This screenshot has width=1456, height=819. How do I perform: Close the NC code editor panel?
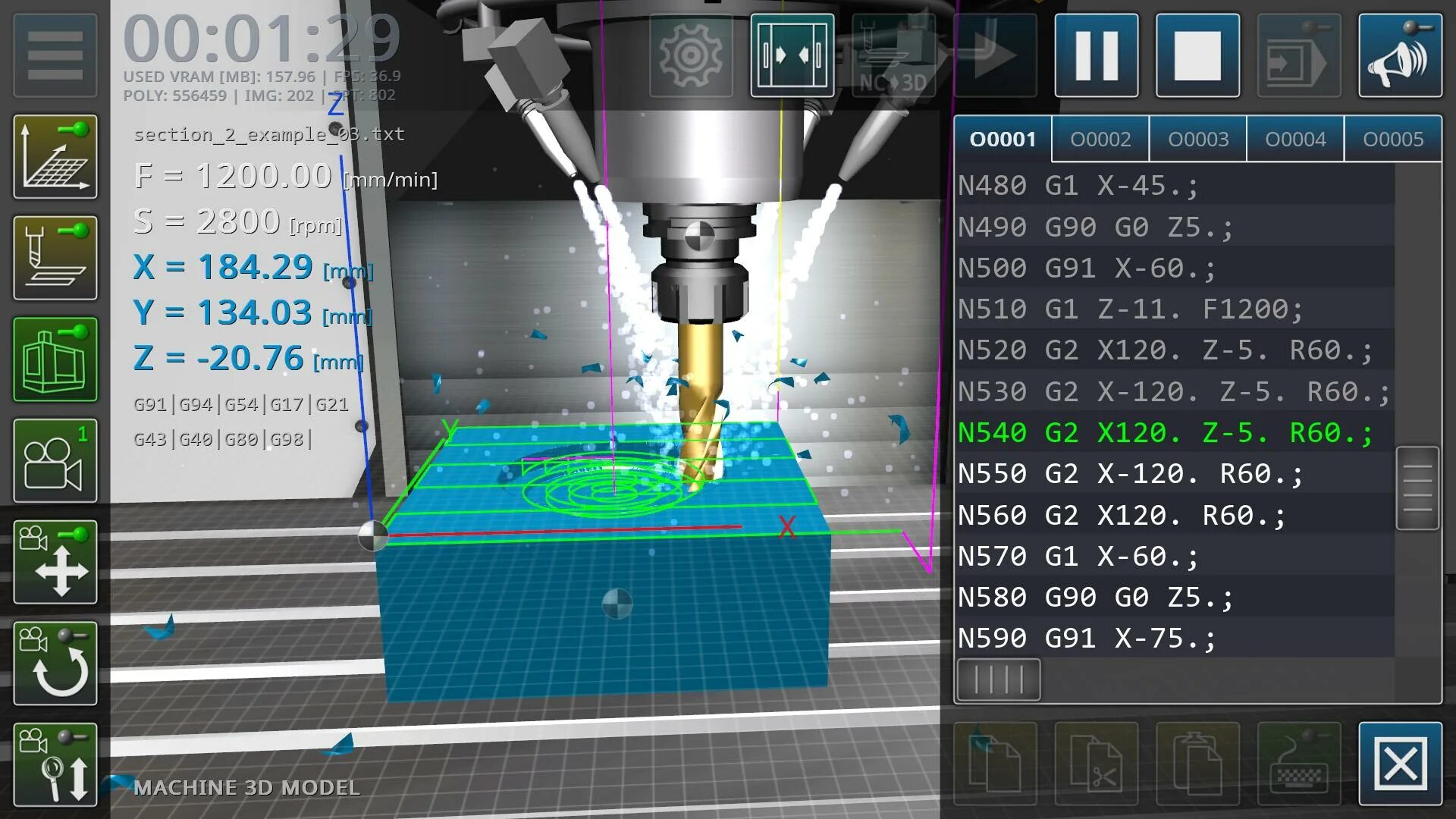click(x=1400, y=764)
